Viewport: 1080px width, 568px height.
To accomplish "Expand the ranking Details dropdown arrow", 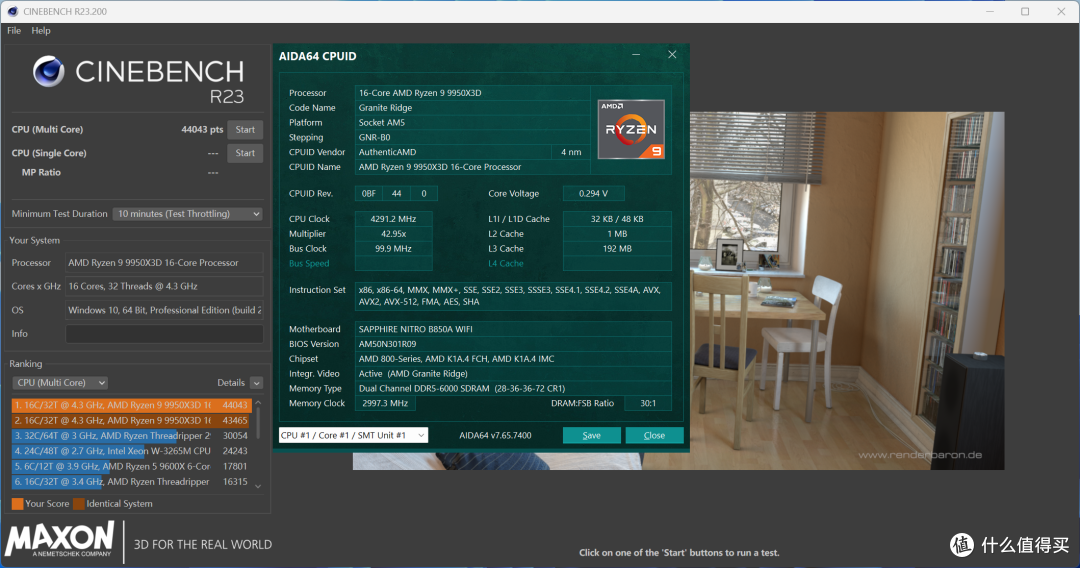I will point(256,383).
